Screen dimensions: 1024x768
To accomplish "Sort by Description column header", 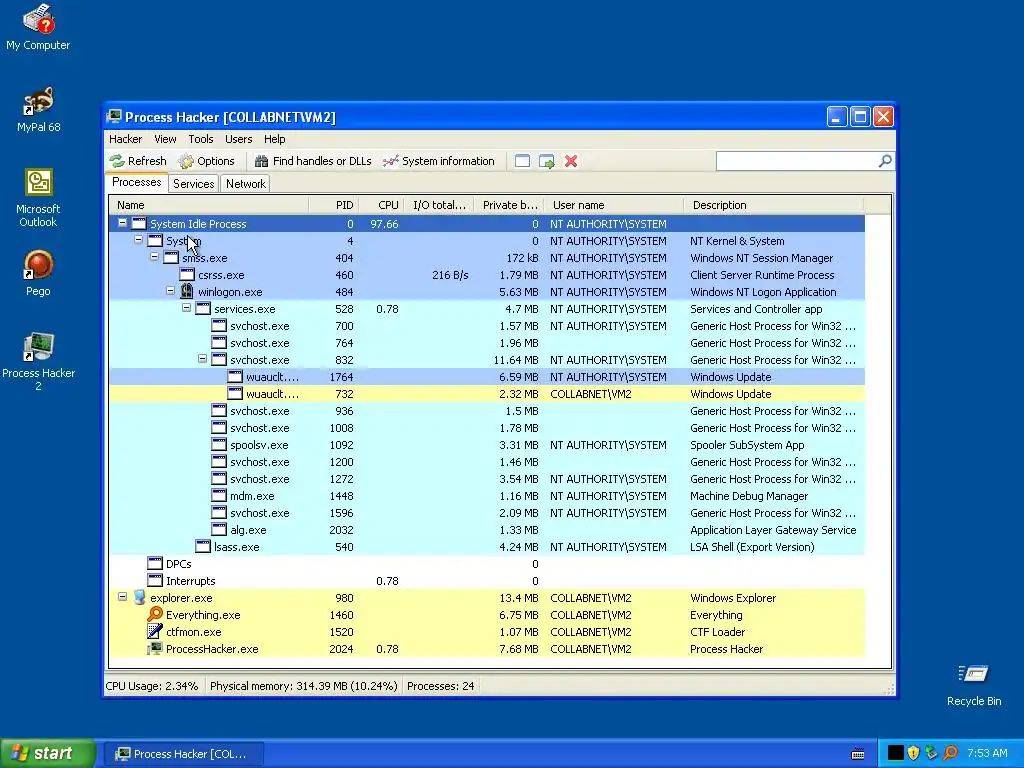I will (774, 205).
